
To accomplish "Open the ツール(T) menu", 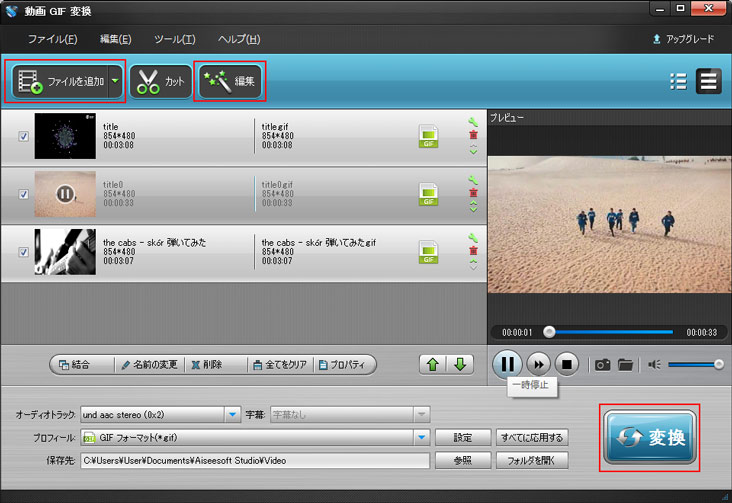I will pos(175,39).
